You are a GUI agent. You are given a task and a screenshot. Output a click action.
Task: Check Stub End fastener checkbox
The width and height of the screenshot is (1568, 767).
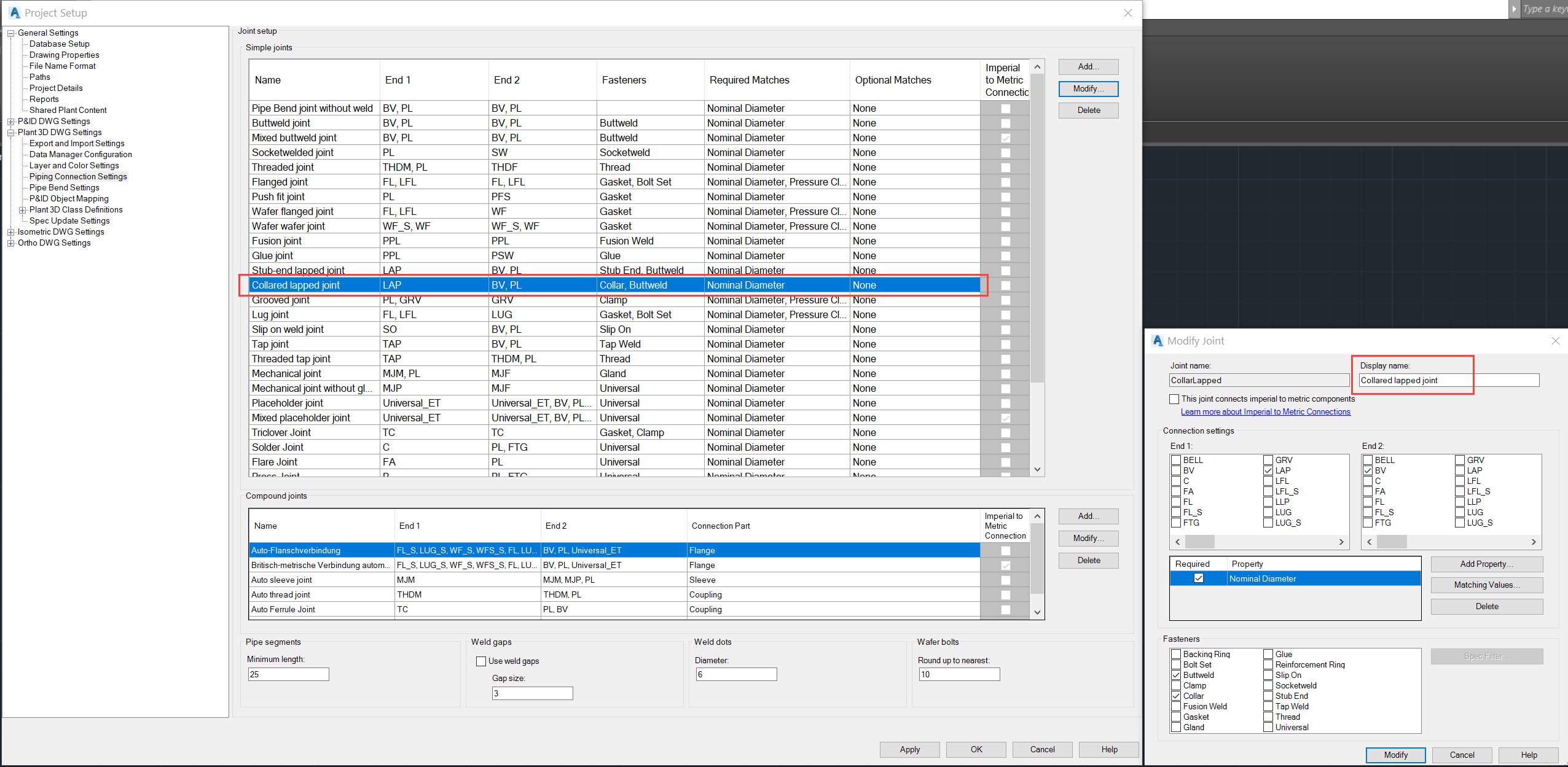1268,696
